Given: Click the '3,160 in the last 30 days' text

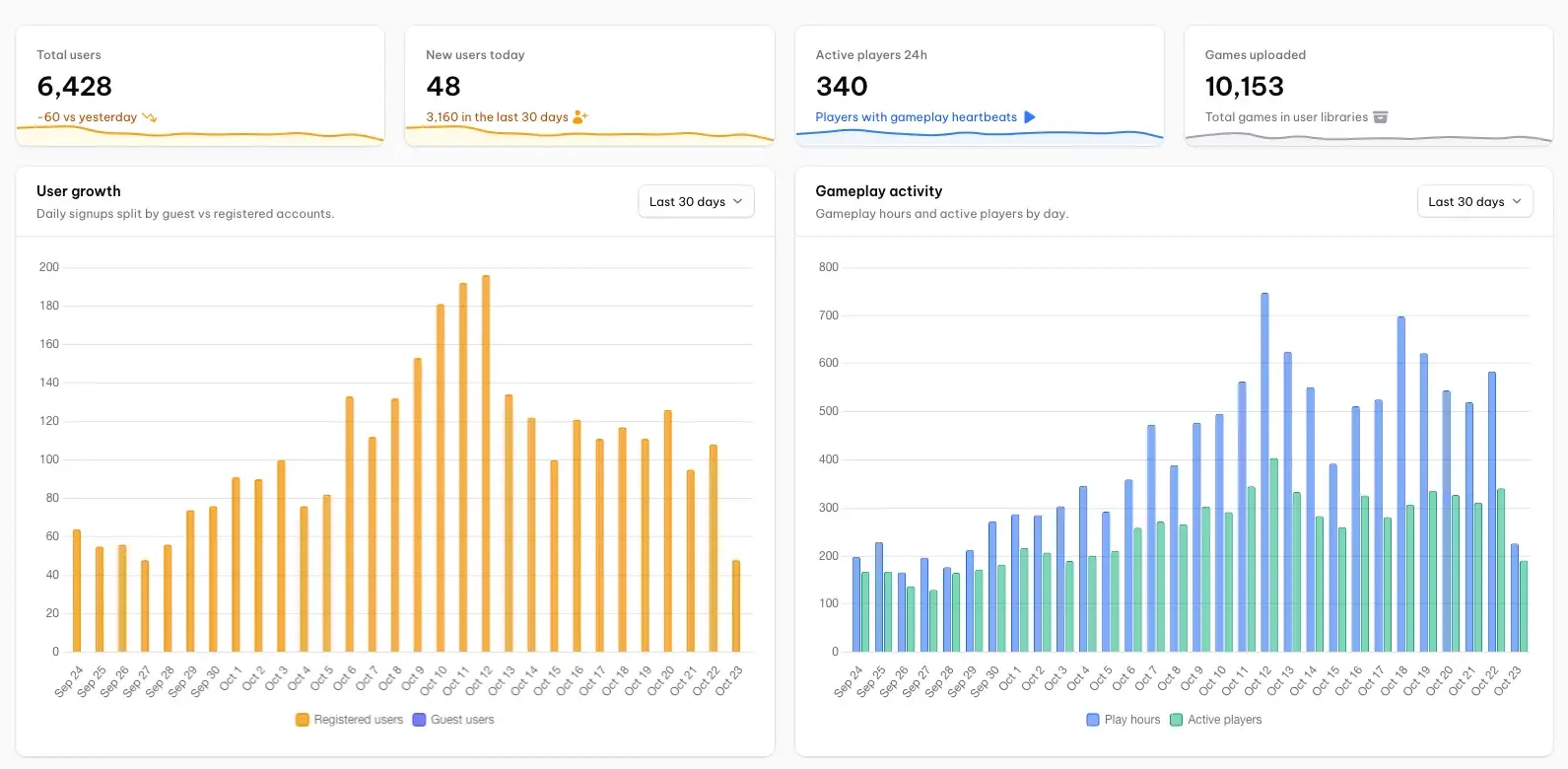Looking at the screenshot, I should pyautogui.click(x=497, y=117).
